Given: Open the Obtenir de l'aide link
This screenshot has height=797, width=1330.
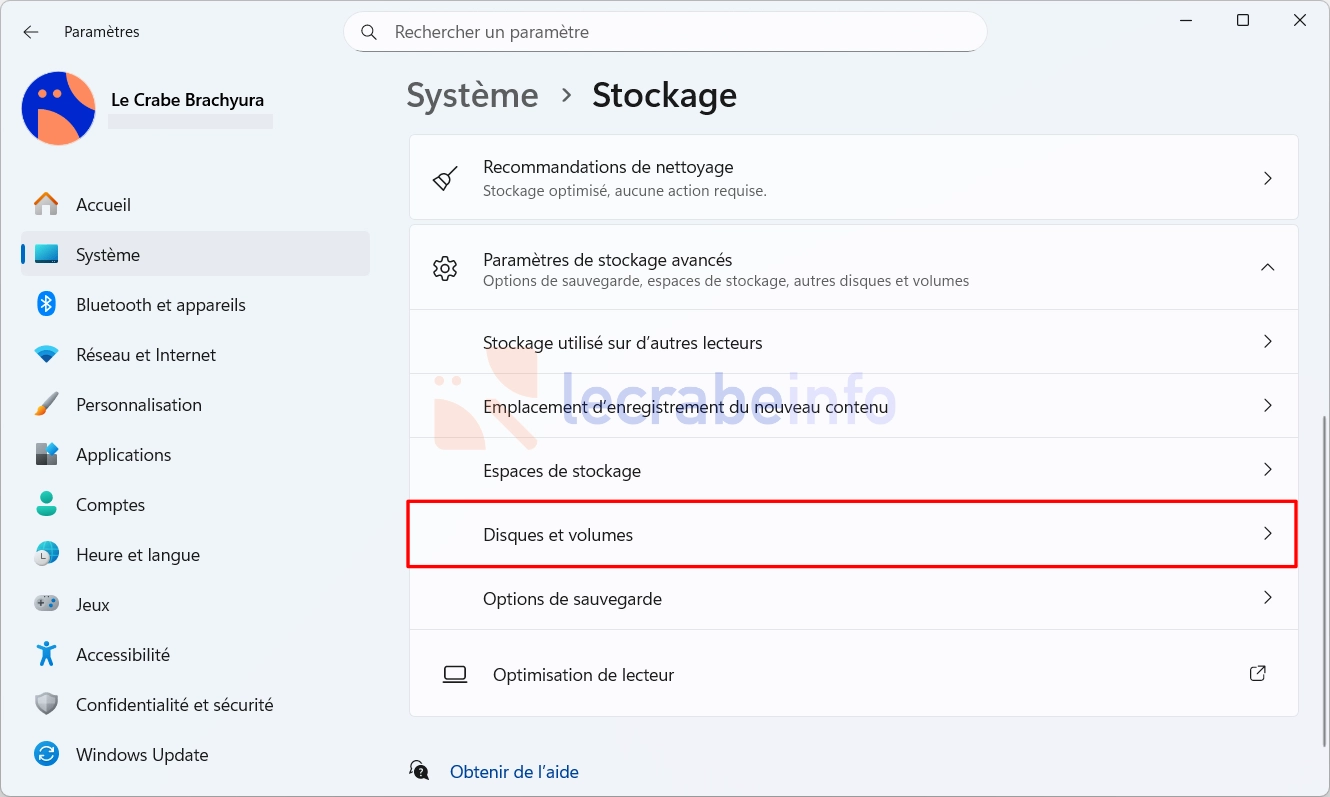Looking at the screenshot, I should [x=514, y=772].
